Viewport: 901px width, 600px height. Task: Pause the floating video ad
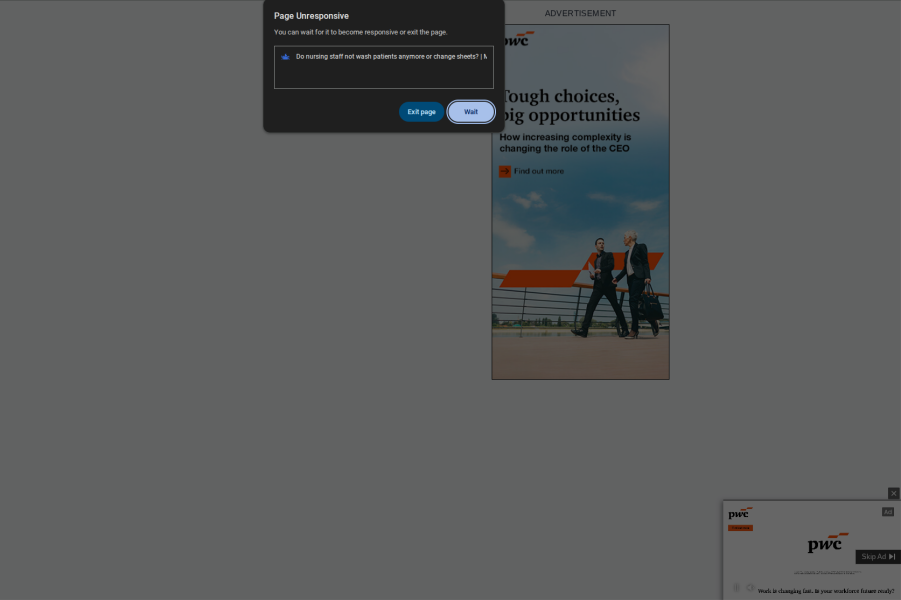pos(736,588)
